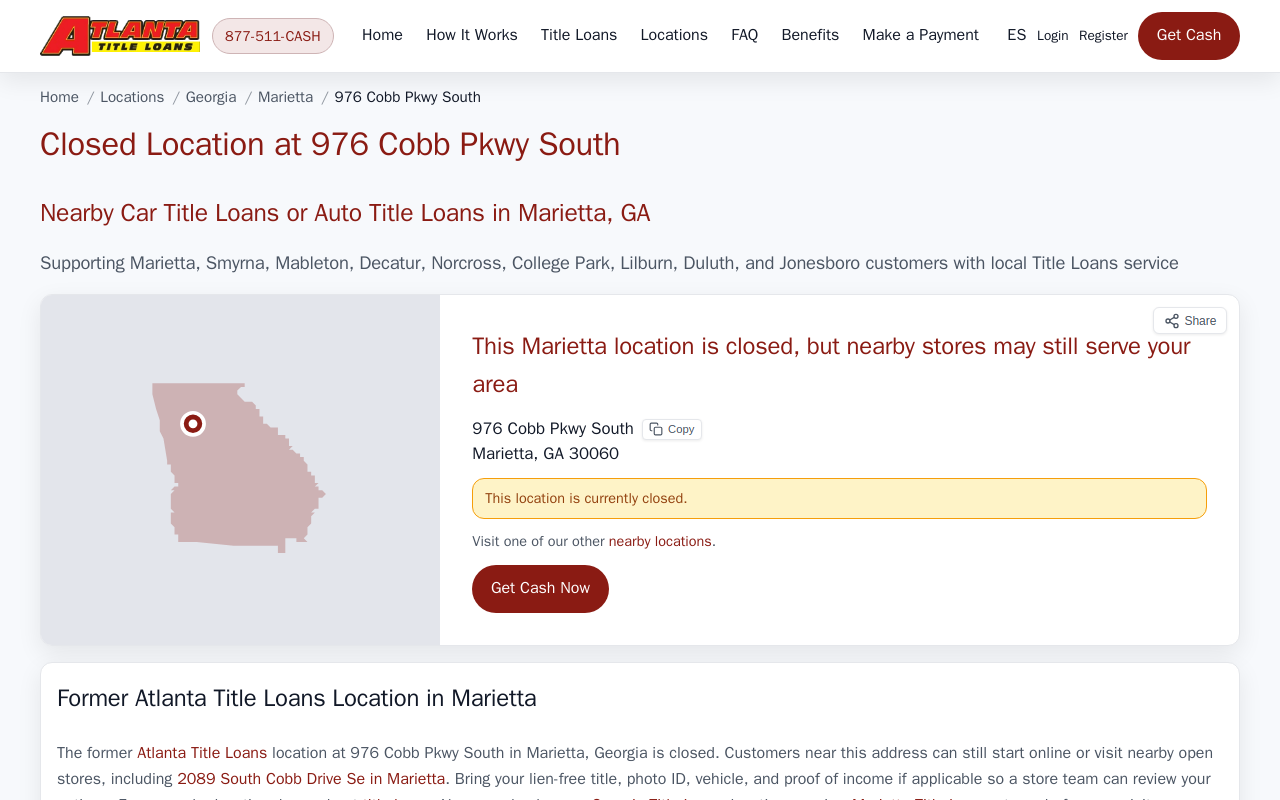Click the Share icon button
This screenshot has width=1280, height=800.
tap(1190, 321)
